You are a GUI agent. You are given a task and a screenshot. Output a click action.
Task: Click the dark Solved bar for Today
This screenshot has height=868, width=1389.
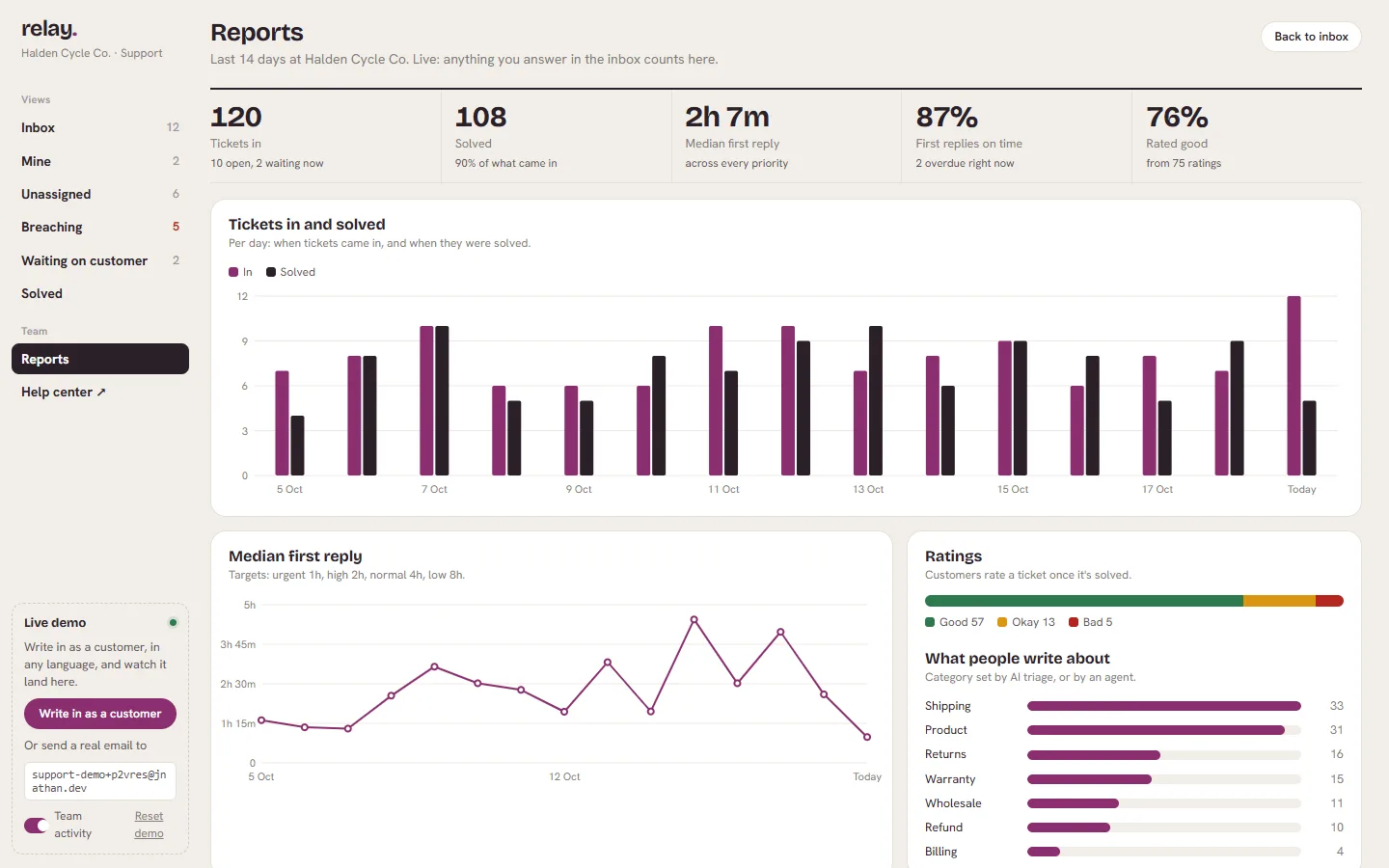[1309, 438]
